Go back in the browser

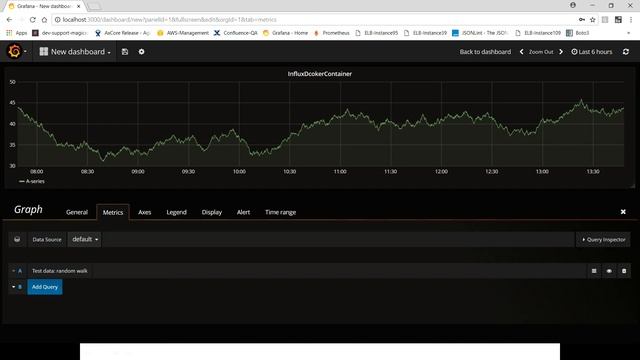[x=9, y=20]
